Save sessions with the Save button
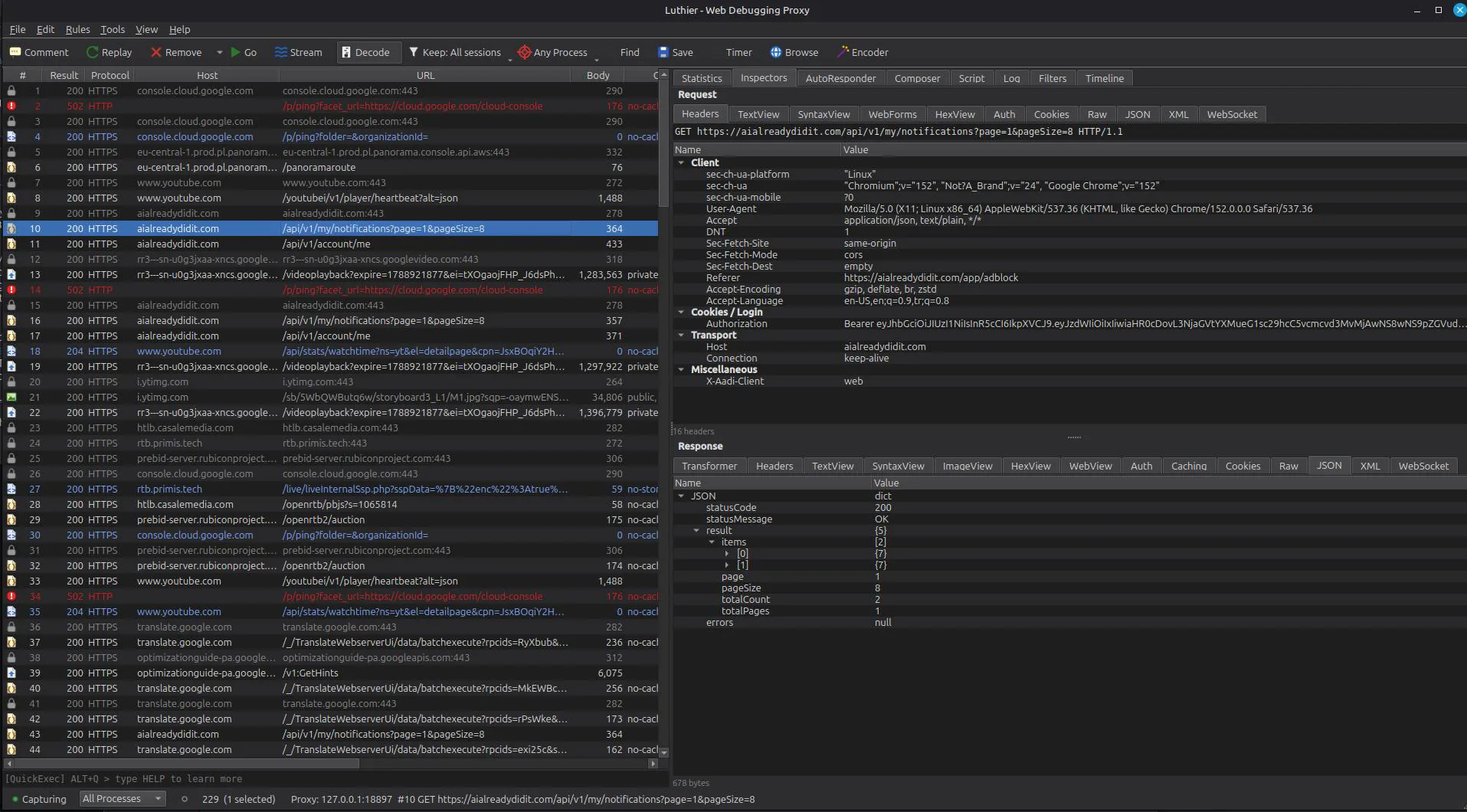1467x812 pixels. pos(676,52)
